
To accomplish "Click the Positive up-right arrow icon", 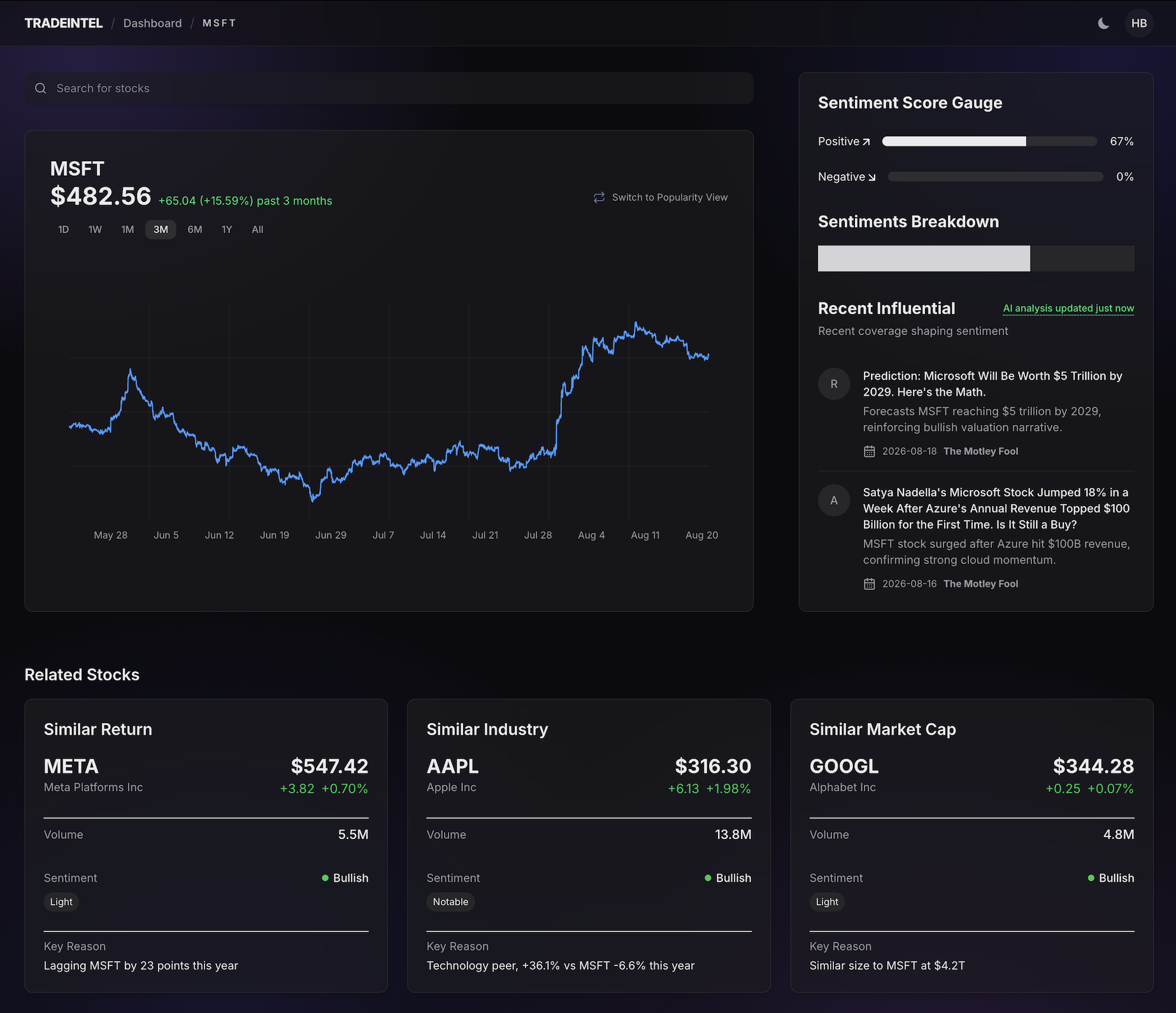I will 866,142.
